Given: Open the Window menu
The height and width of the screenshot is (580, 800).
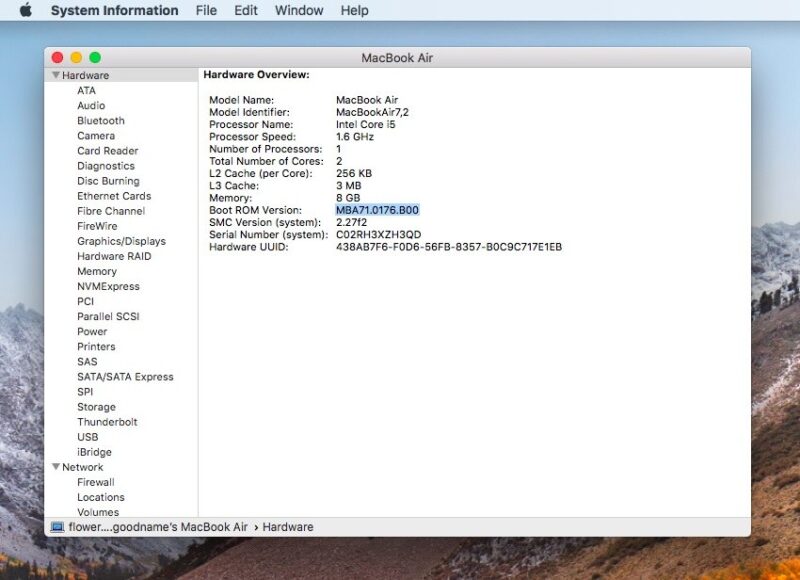Looking at the screenshot, I should 299,10.
